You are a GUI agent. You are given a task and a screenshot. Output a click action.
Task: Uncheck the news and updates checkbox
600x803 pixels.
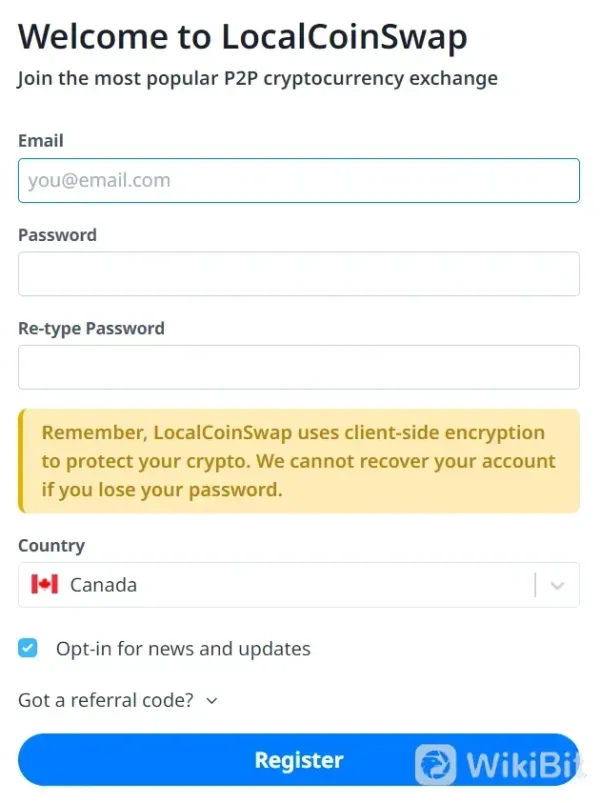[x=28, y=648]
